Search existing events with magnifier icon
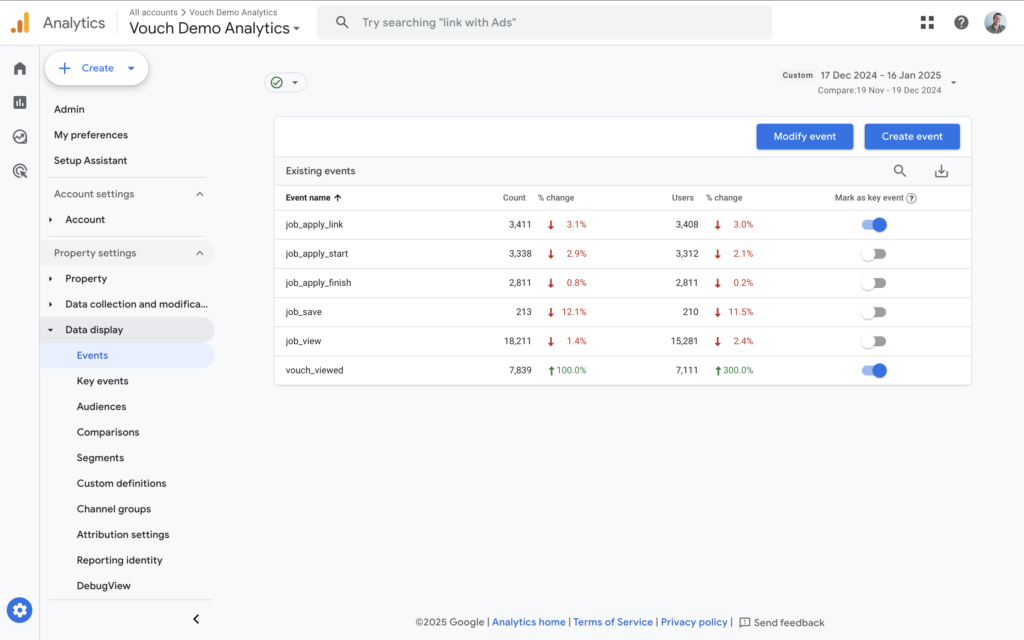Viewport: 1024px width, 640px height. tap(900, 171)
